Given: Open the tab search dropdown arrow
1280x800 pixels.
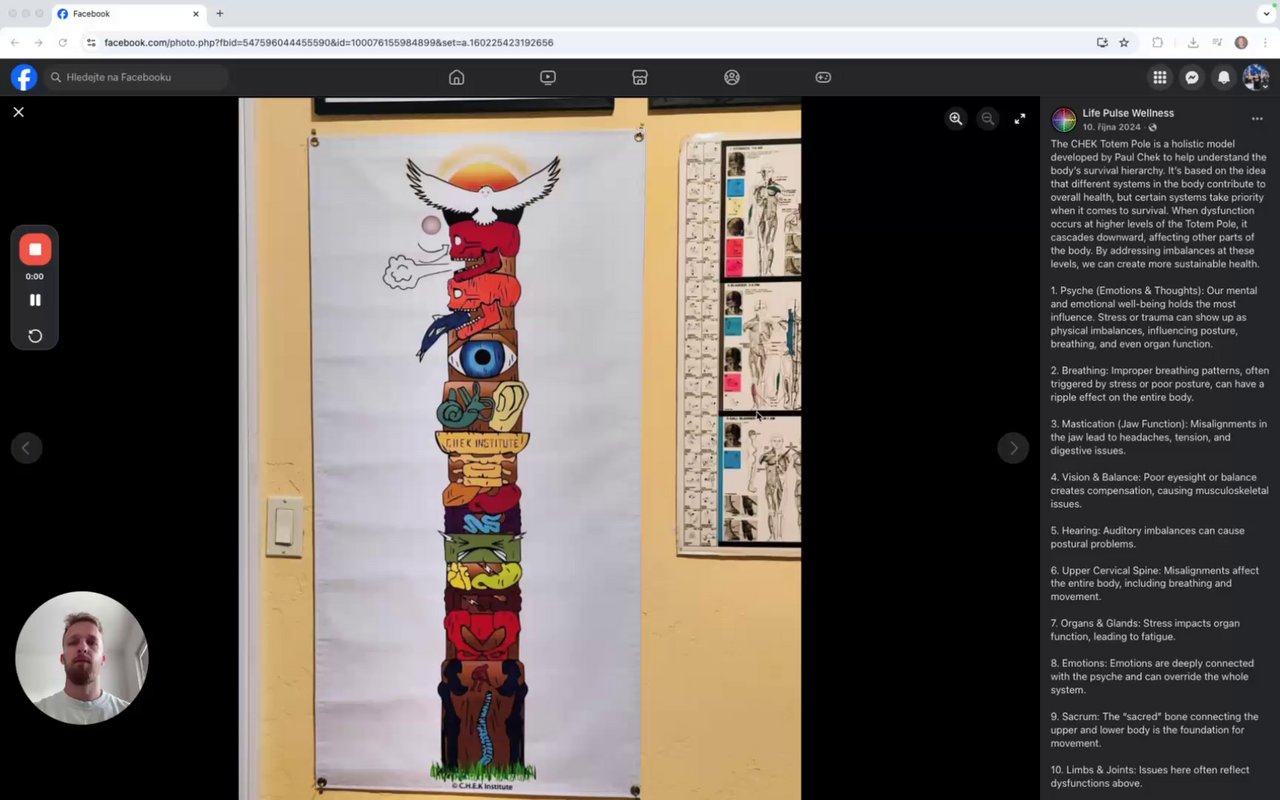Looking at the screenshot, I should 1267,14.
